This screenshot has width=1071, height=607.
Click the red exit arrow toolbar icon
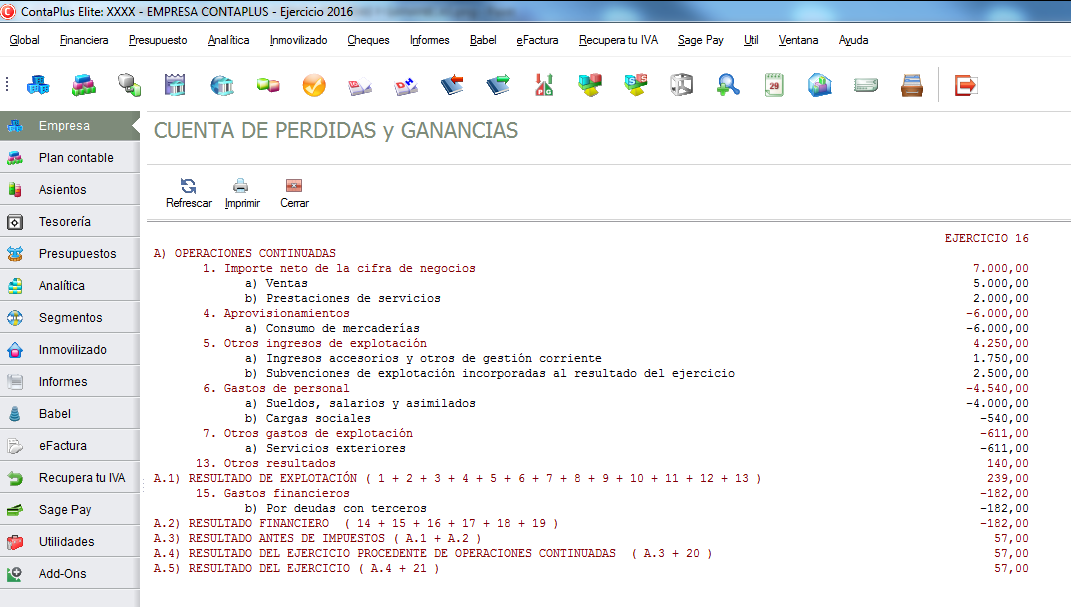click(x=965, y=85)
